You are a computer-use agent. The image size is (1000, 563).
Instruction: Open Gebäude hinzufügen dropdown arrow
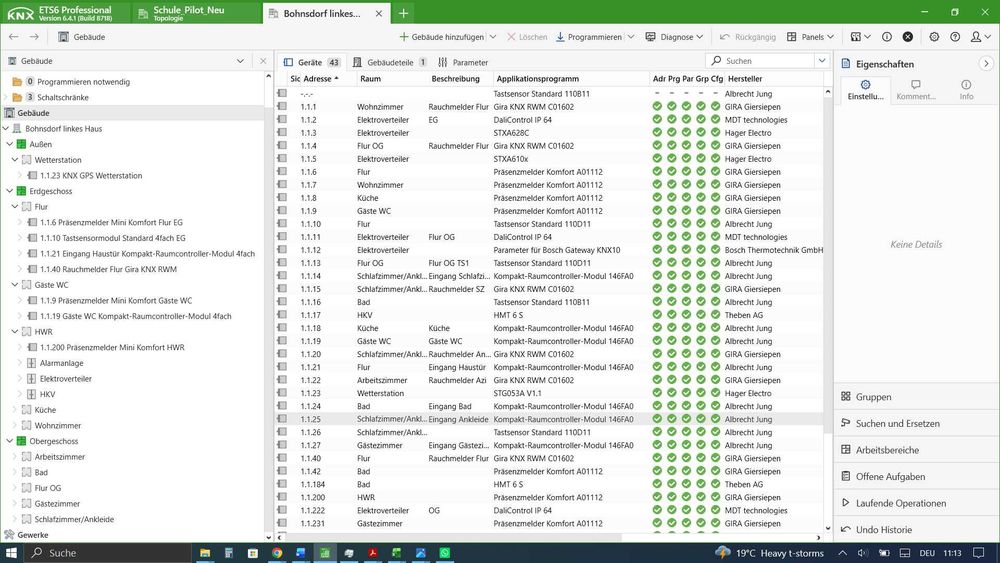(493, 37)
